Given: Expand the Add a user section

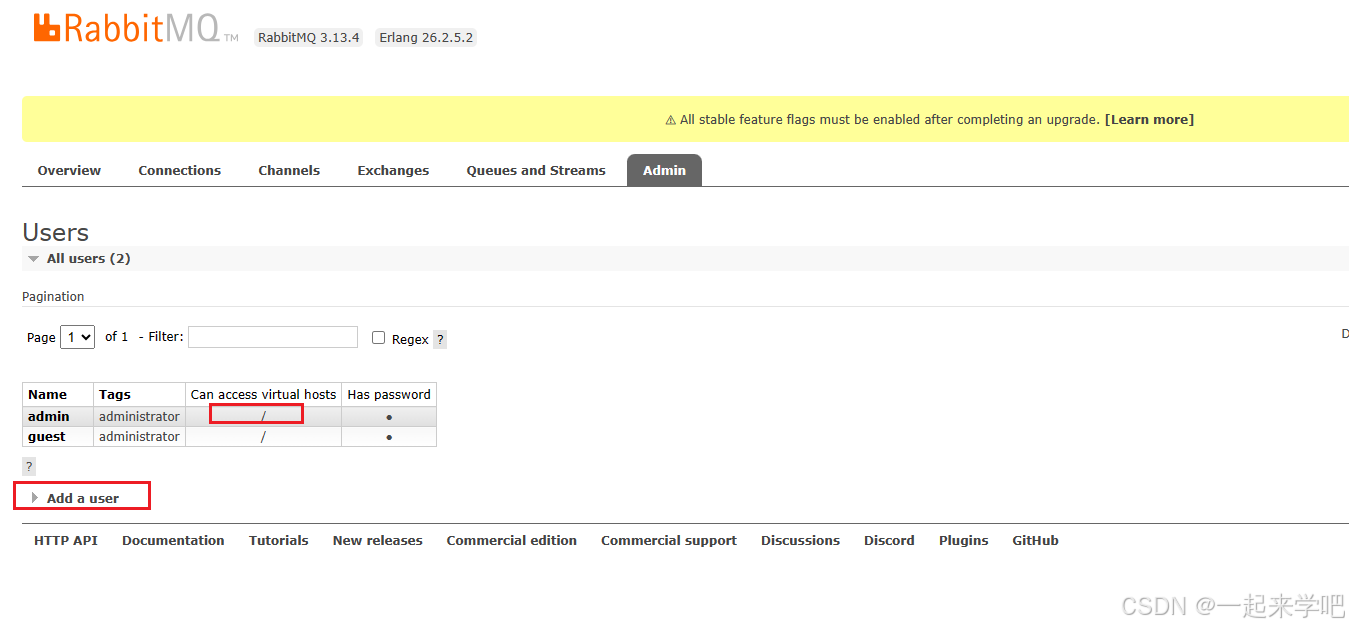Looking at the screenshot, I should point(82,498).
